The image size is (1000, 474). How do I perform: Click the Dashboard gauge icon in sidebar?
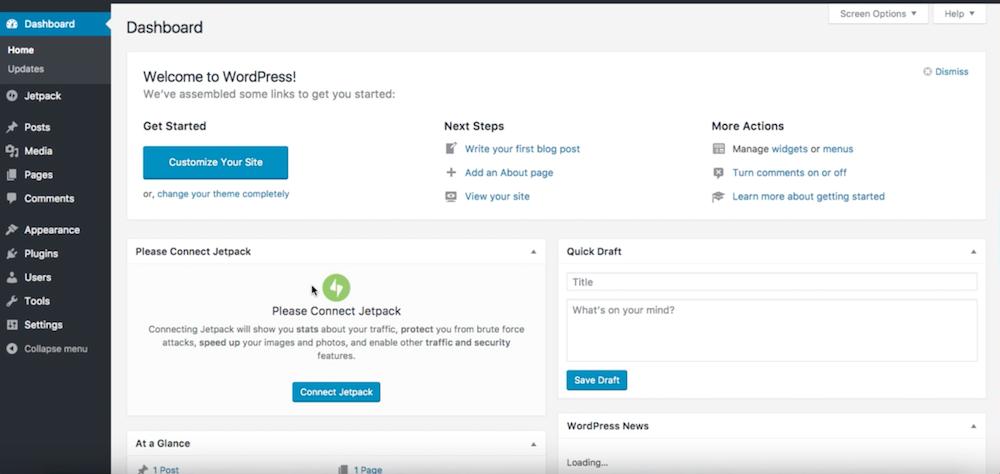tap(11, 24)
